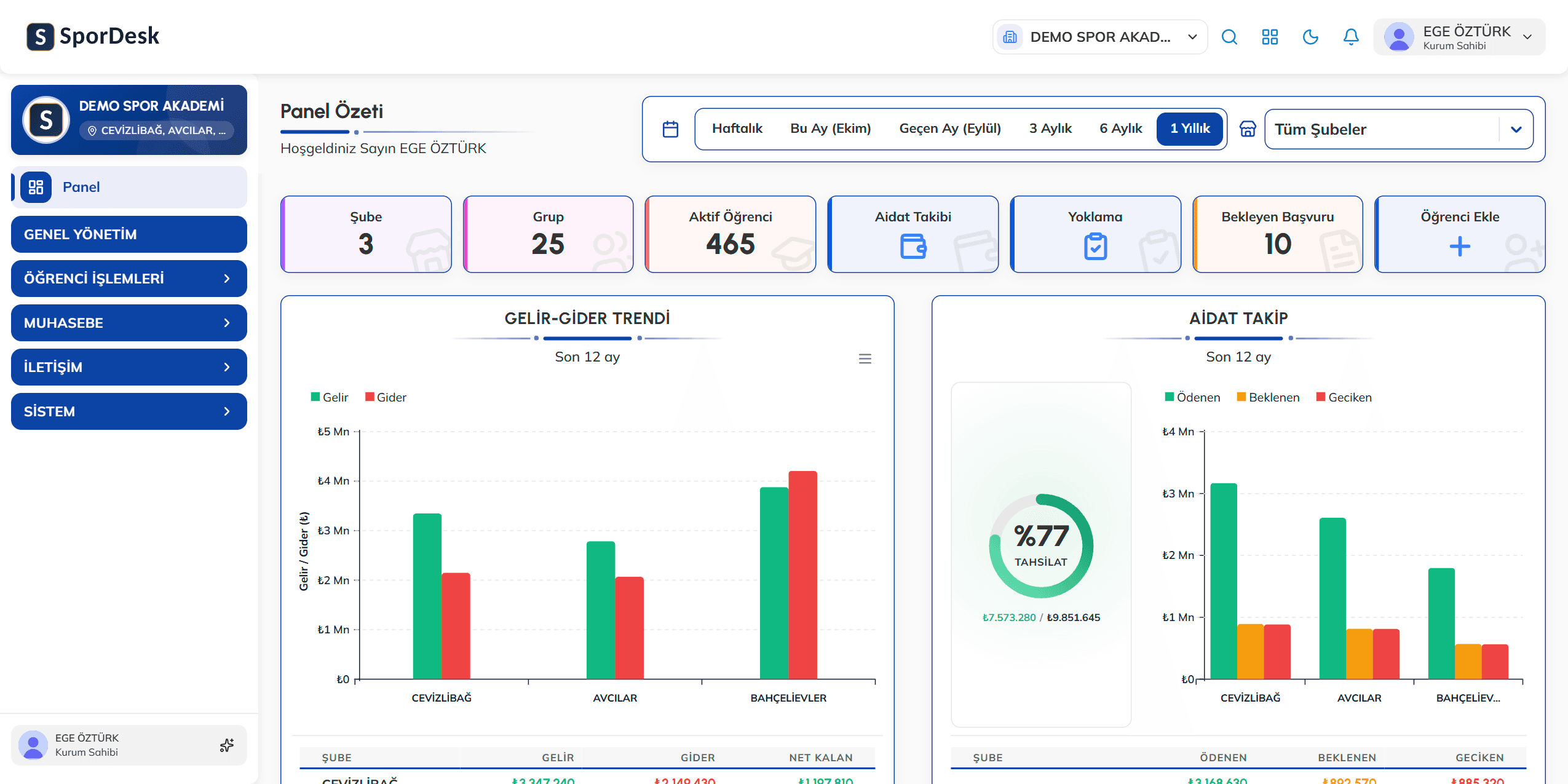The height and width of the screenshot is (784, 1568).
Task: Open the Şube 3 summary card
Action: (366, 234)
